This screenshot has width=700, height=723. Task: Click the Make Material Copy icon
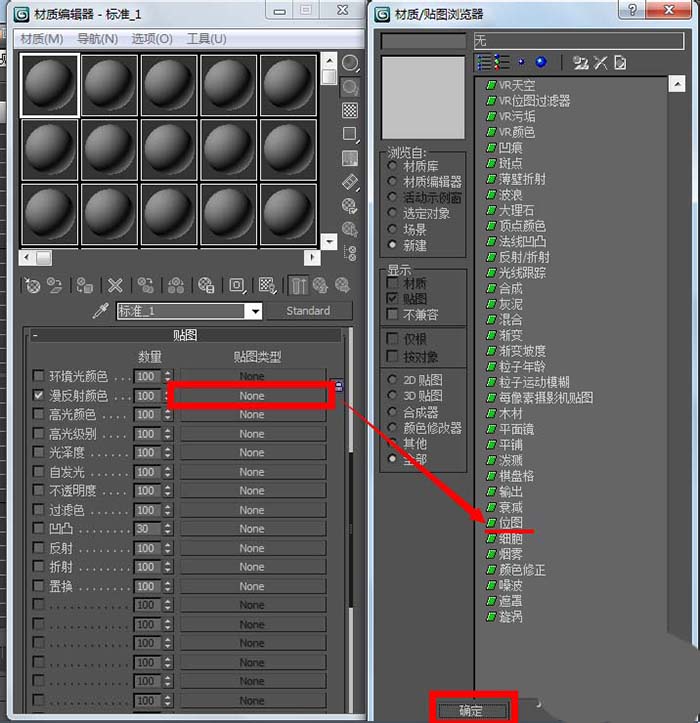click(145, 285)
